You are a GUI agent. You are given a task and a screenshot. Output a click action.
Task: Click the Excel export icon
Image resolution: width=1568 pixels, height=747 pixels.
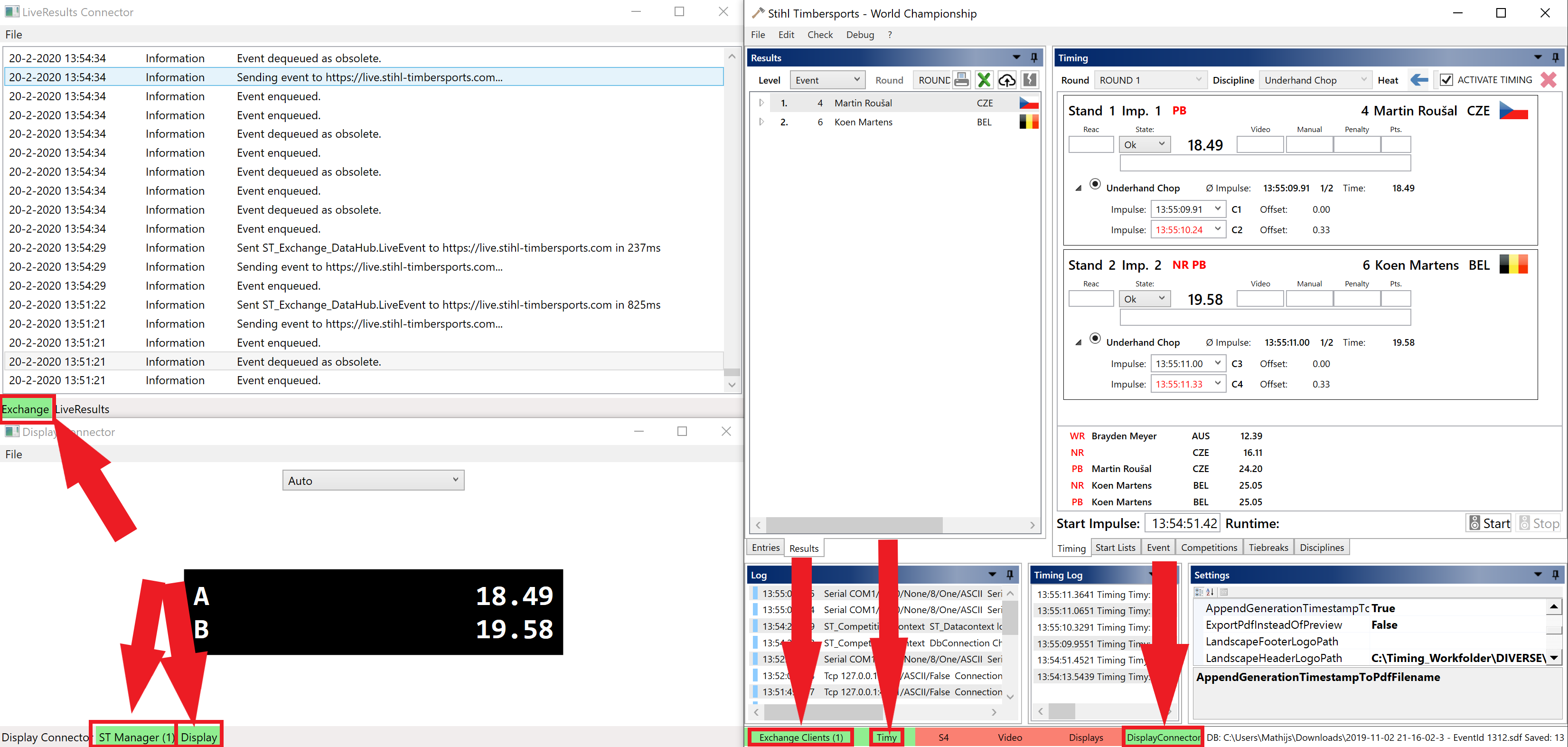click(x=984, y=80)
